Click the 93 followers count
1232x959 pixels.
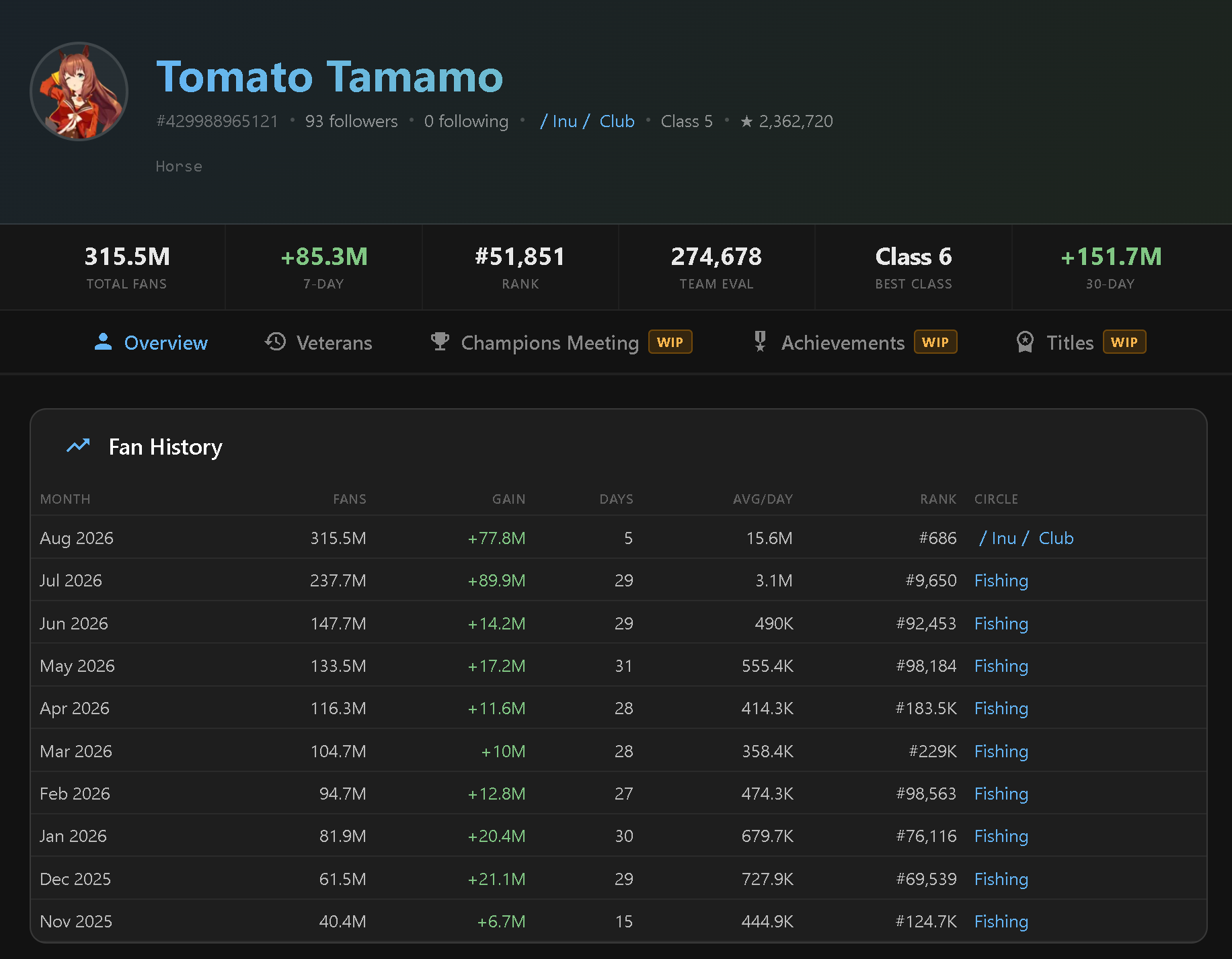coord(352,121)
